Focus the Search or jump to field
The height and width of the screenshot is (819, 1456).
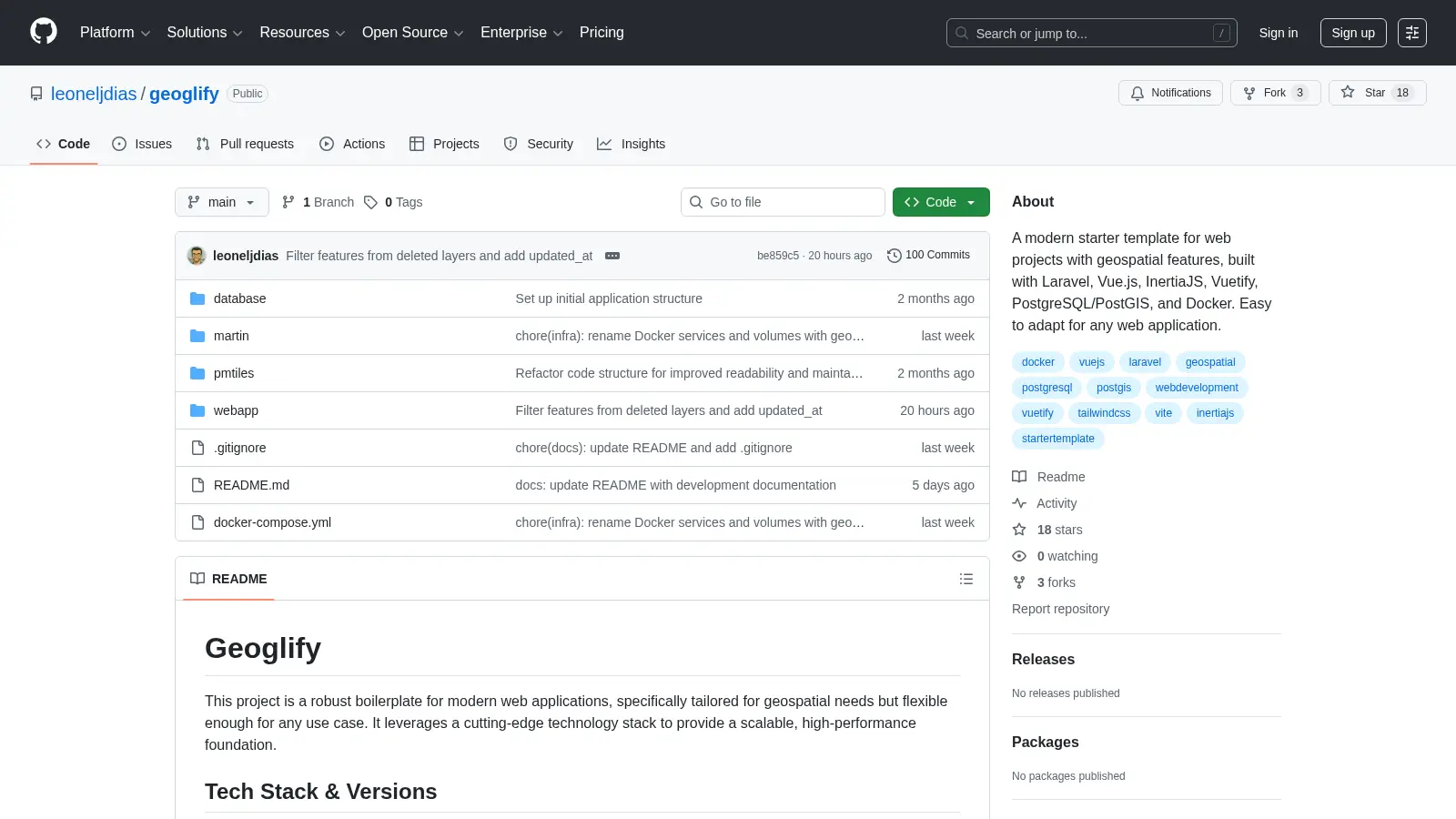(1092, 33)
